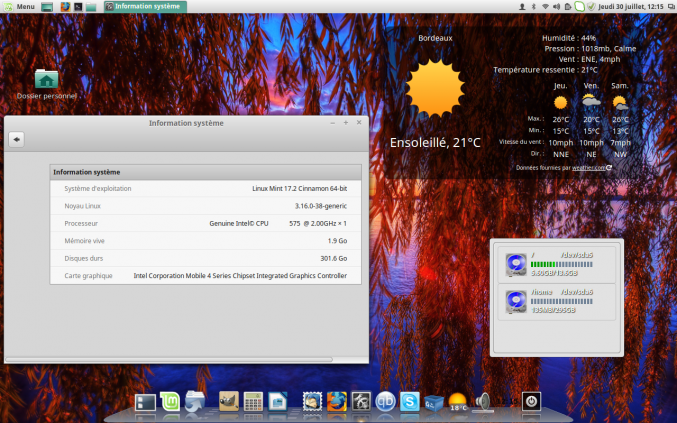
Task: Click the weathercom link in weather desklet
Action: point(589,168)
